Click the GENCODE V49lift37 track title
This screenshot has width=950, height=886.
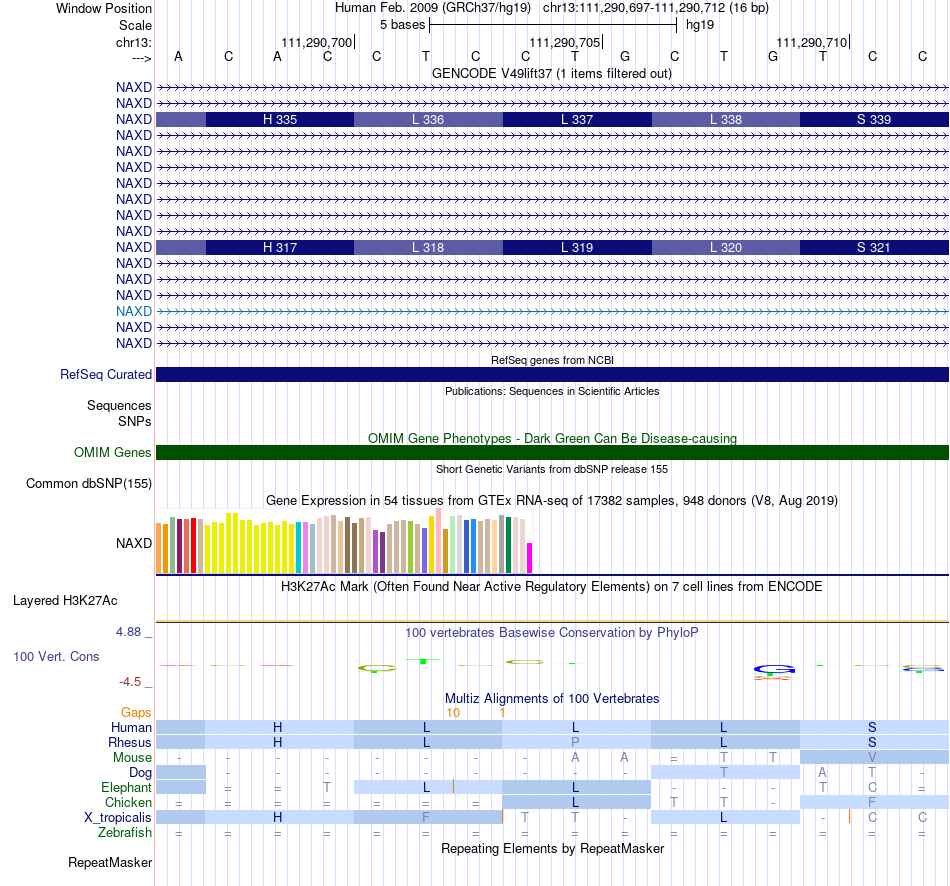tap(552, 74)
